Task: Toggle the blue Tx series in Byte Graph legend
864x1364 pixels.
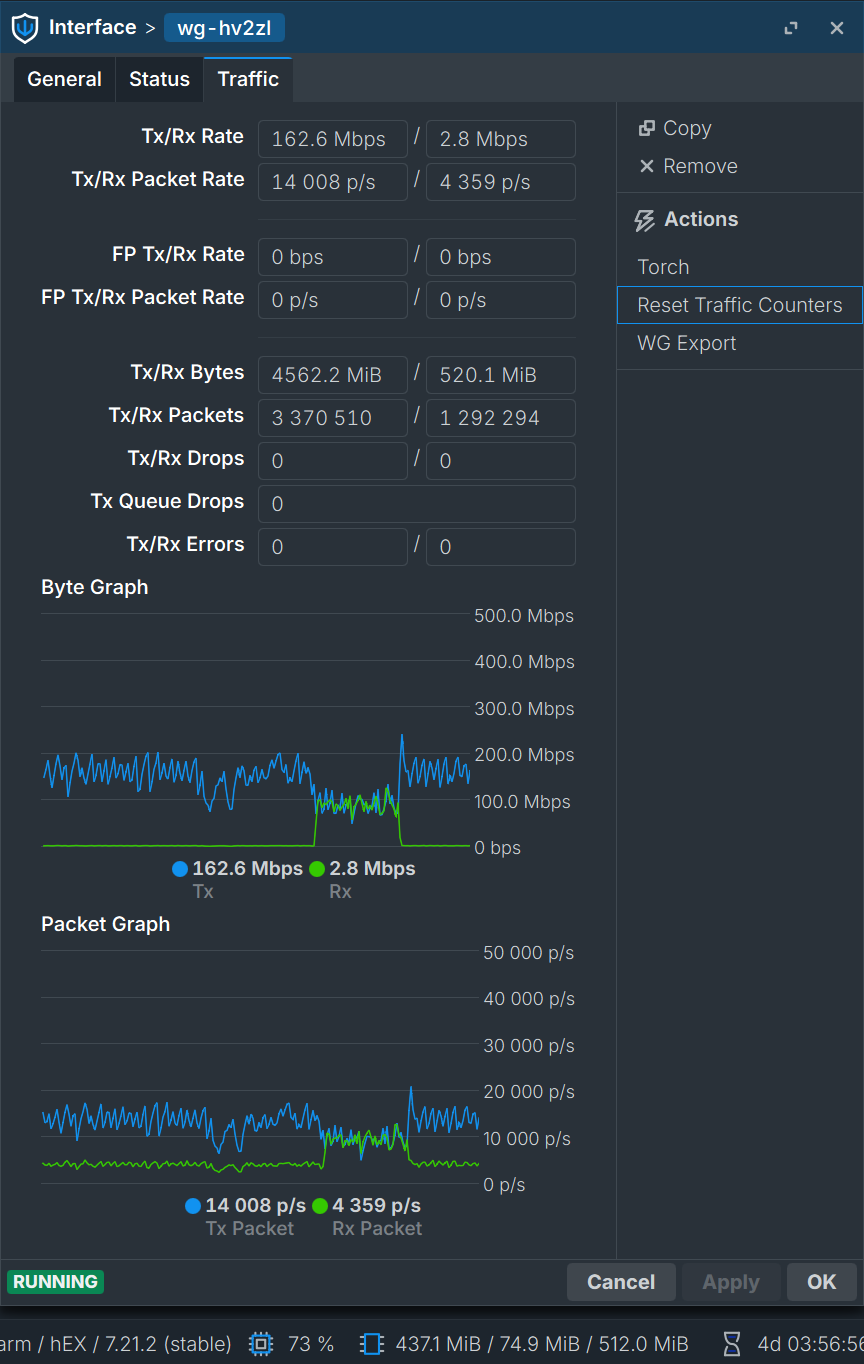Action: coord(180,869)
